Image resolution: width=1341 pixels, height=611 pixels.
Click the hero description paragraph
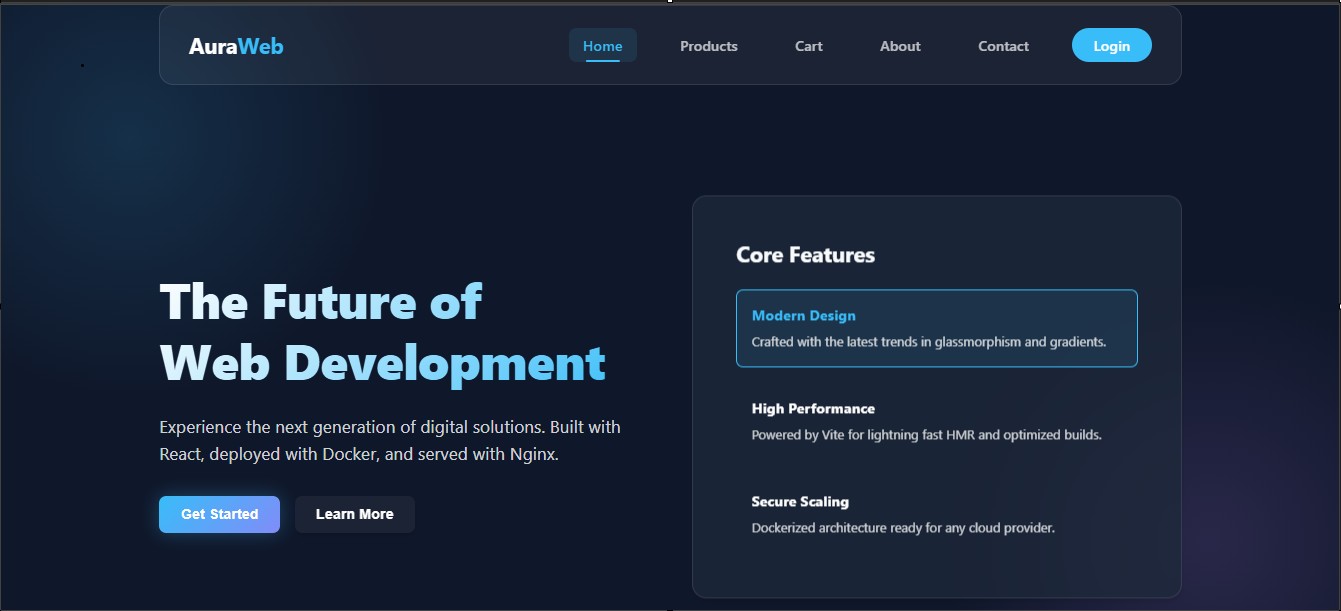[389, 440]
